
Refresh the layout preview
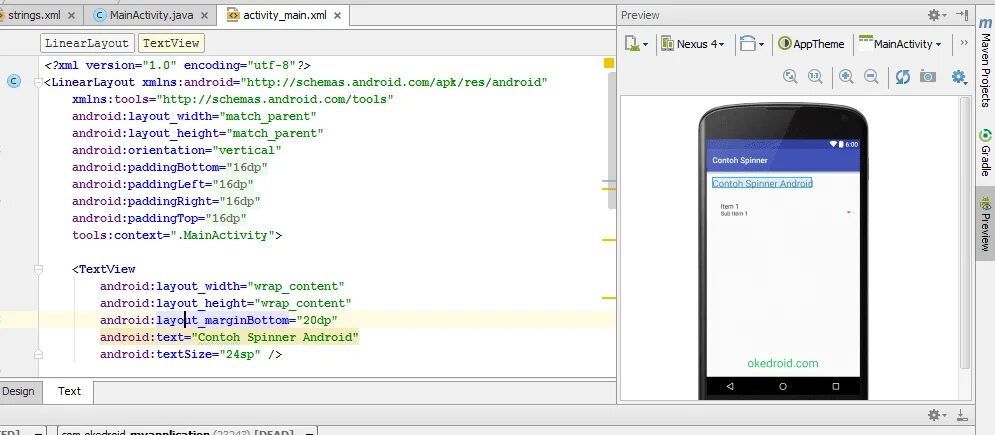click(x=902, y=77)
